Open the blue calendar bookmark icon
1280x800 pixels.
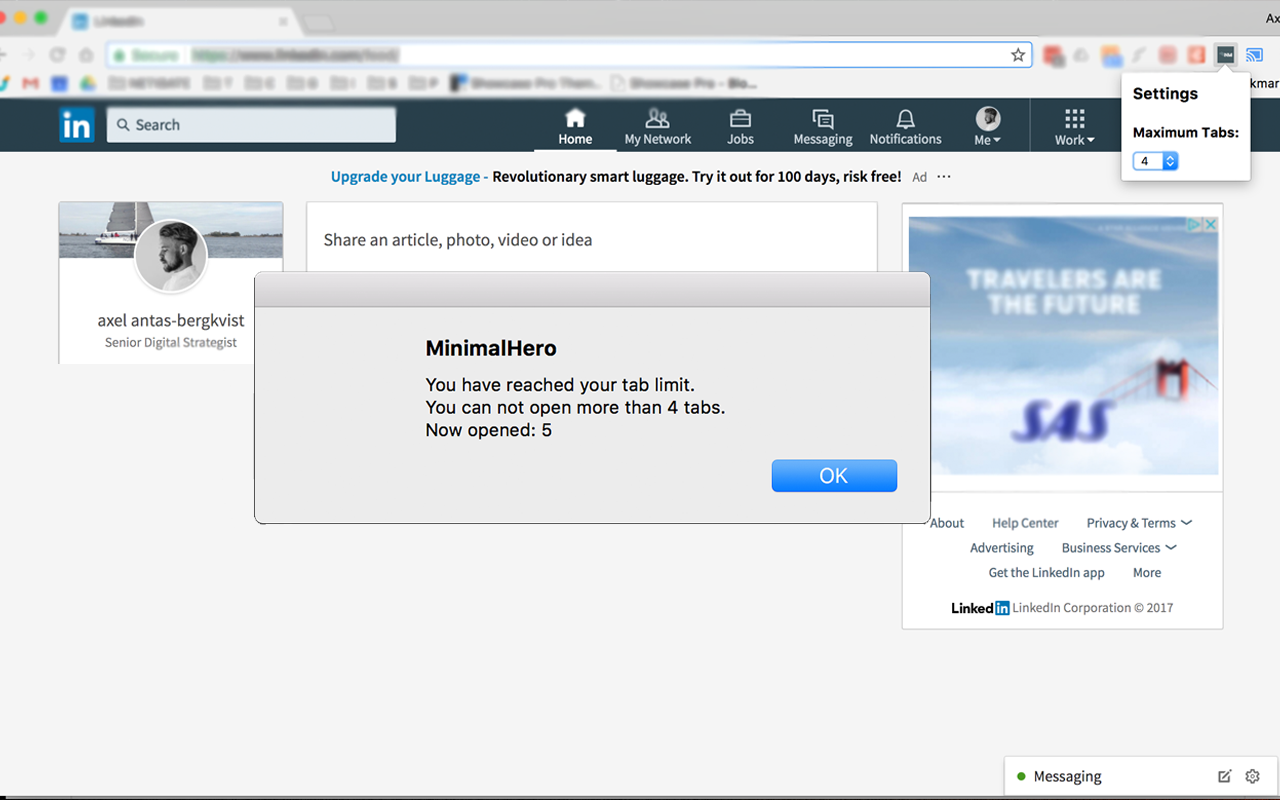click(60, 83)
